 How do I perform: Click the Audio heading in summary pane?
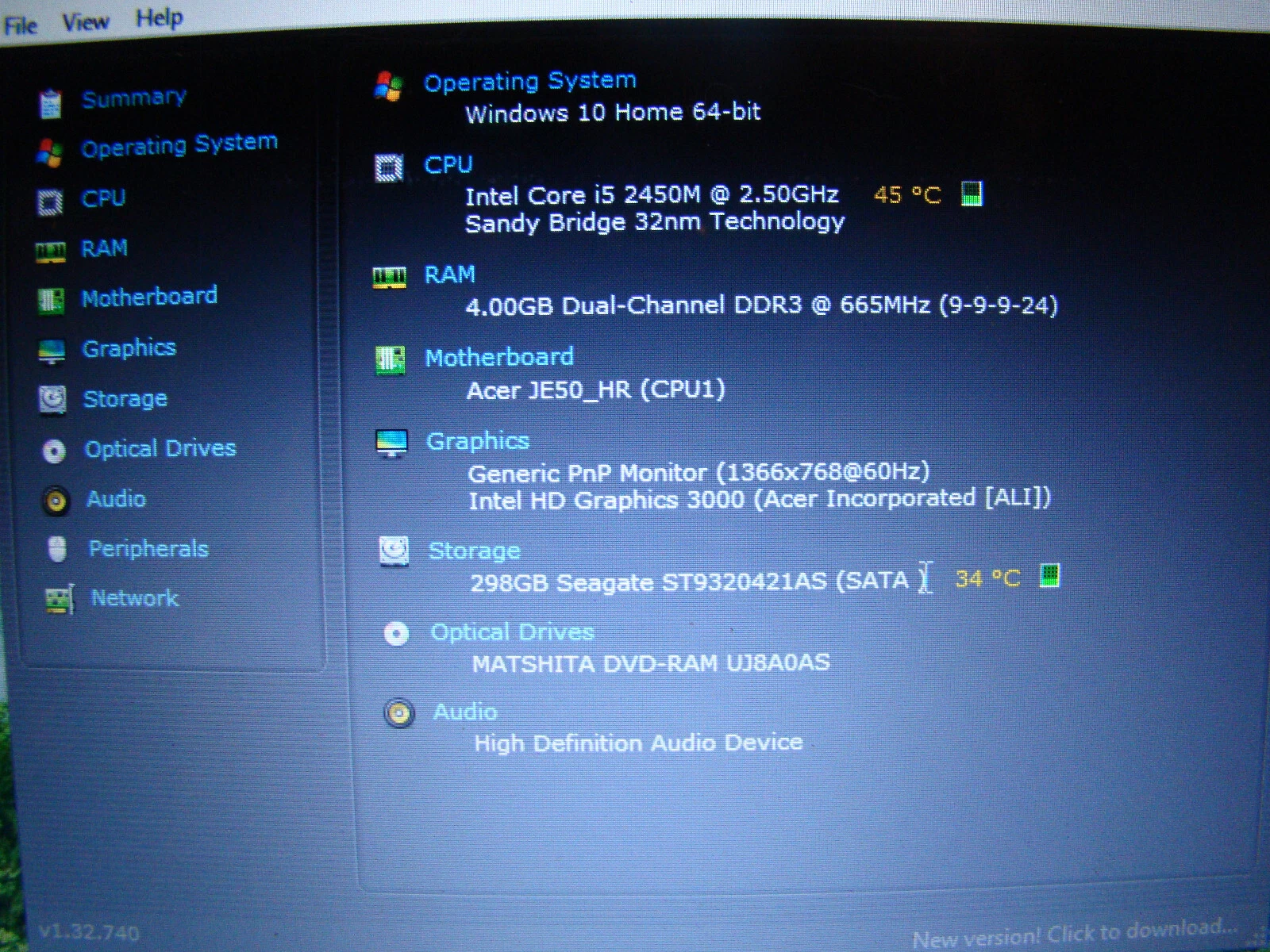(x=465, y=712)
